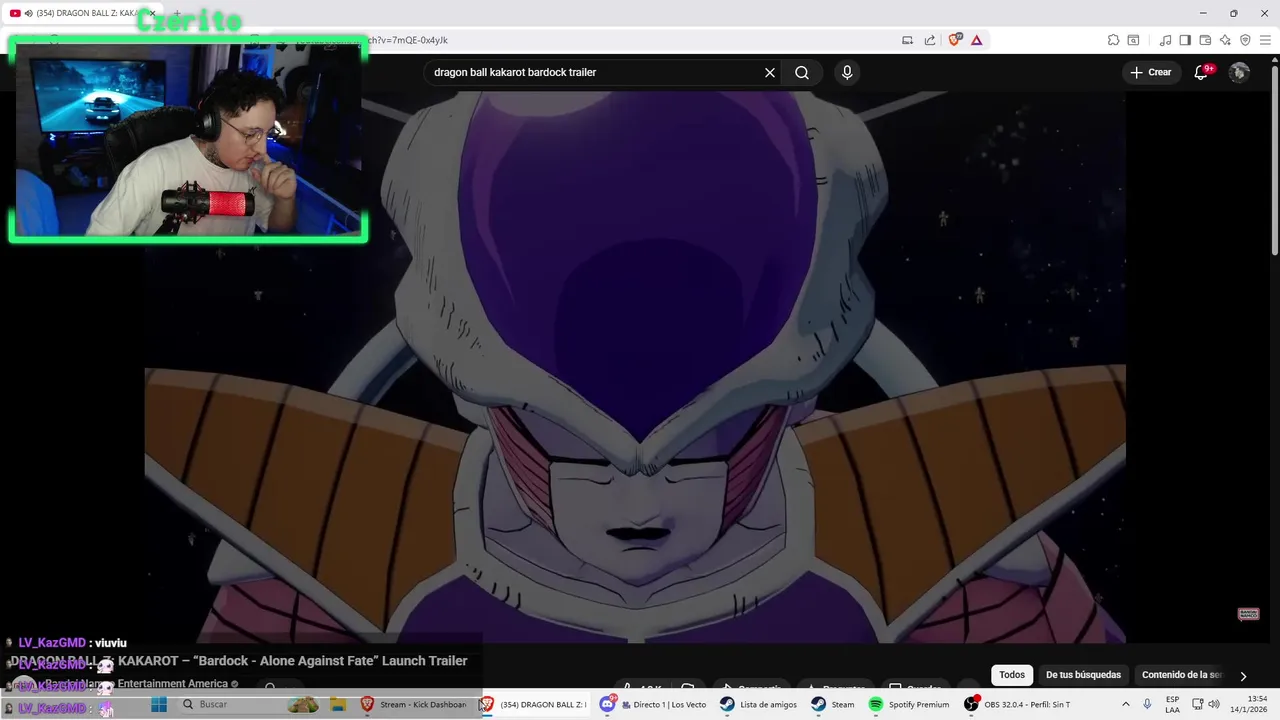
Task: Toggle the browser sidebar panel icon
Action: click(x=1185, y=40)
